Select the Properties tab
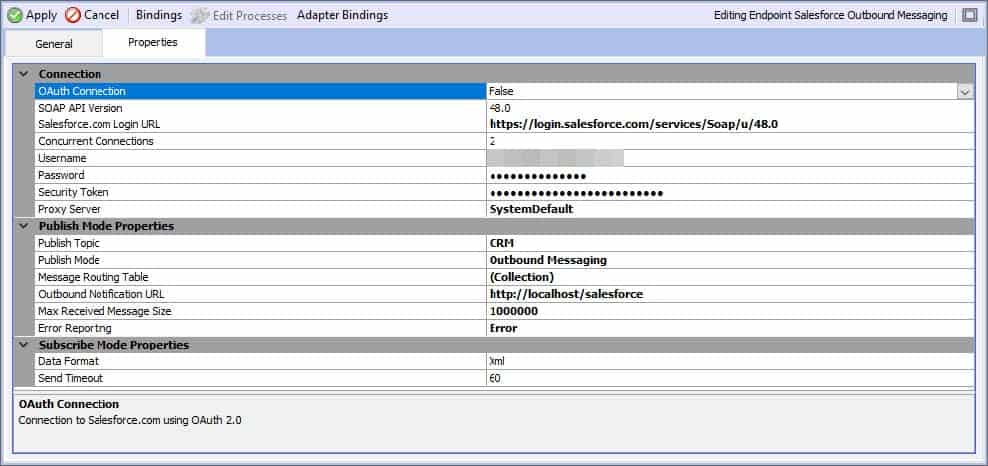Image resolution: width=988 pixels, height=466 pixels. [153, 42]
